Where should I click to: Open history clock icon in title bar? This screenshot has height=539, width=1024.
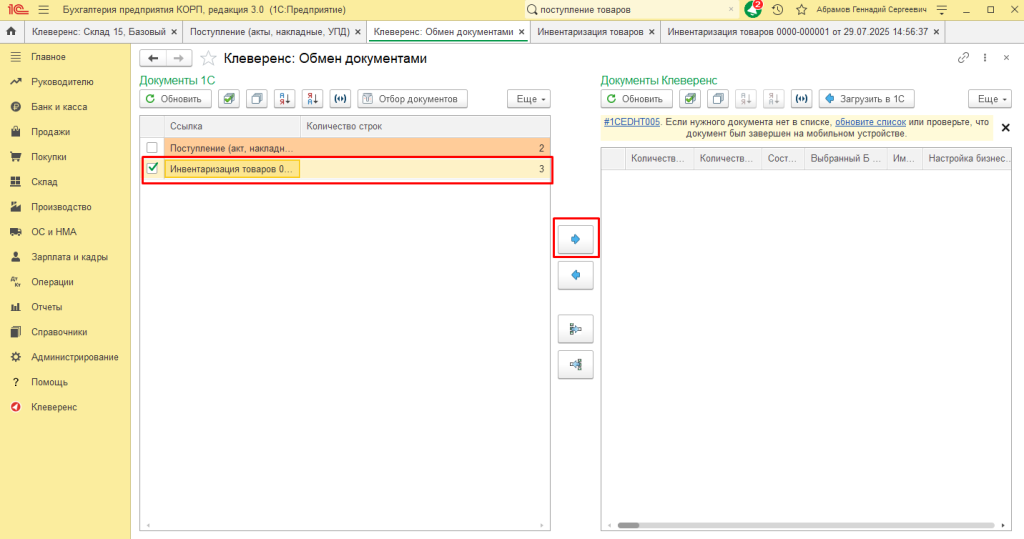pyautogui.click(x=778, y=9)
